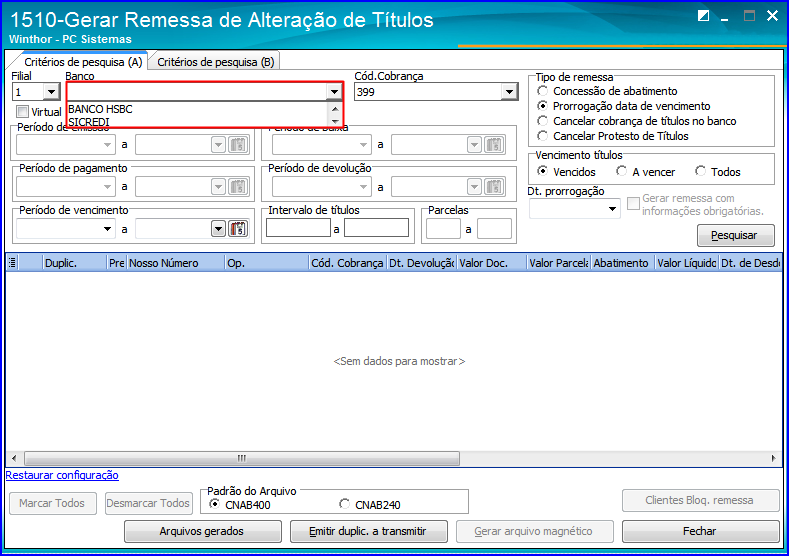
Task: Select Cancelar cobrança de títulos no banco
Action: 542,121
